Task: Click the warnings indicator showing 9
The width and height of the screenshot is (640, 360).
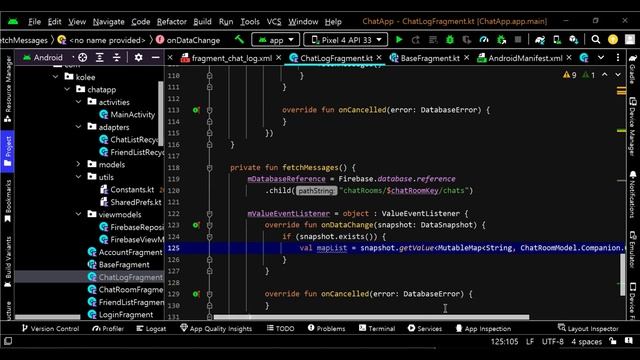Action: [x=569, y=75]
